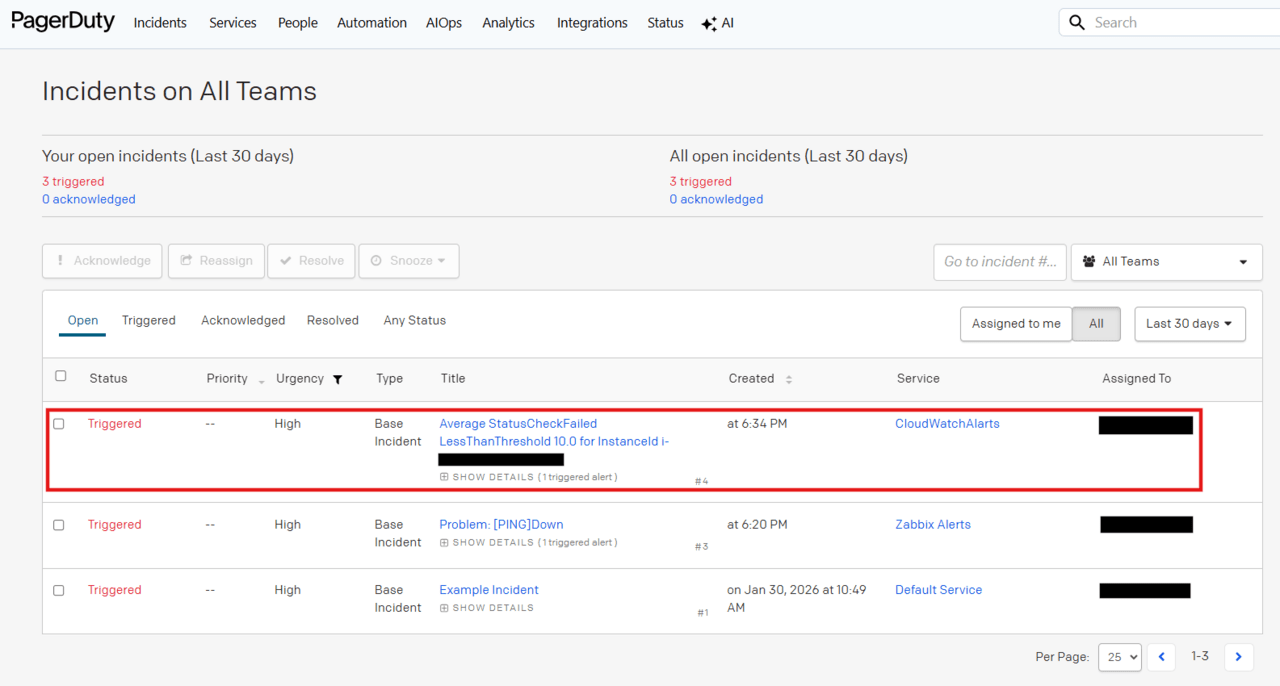Open the All Teams dropdown

pos(1166,262)
